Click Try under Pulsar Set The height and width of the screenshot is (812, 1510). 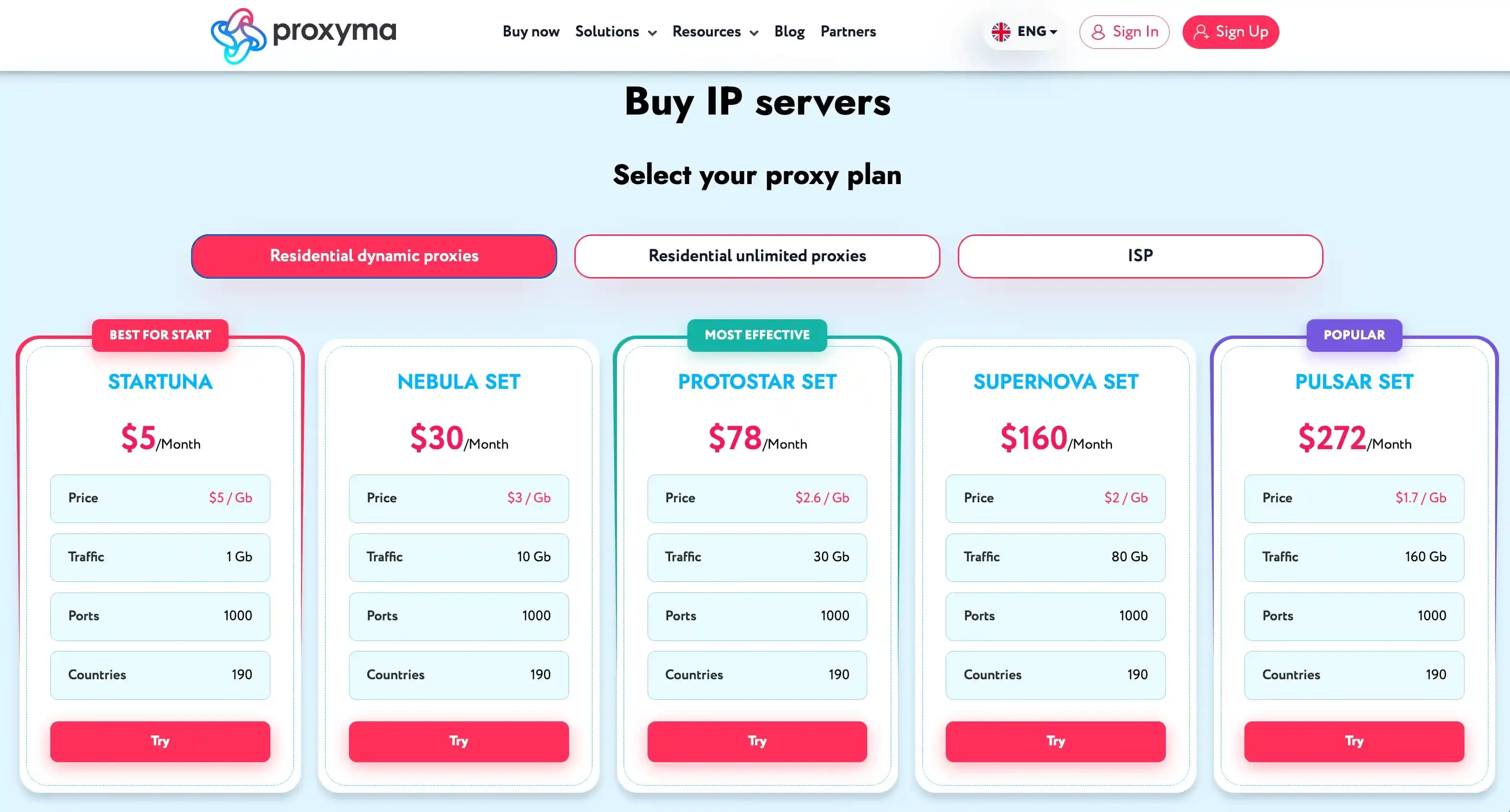1354,741
